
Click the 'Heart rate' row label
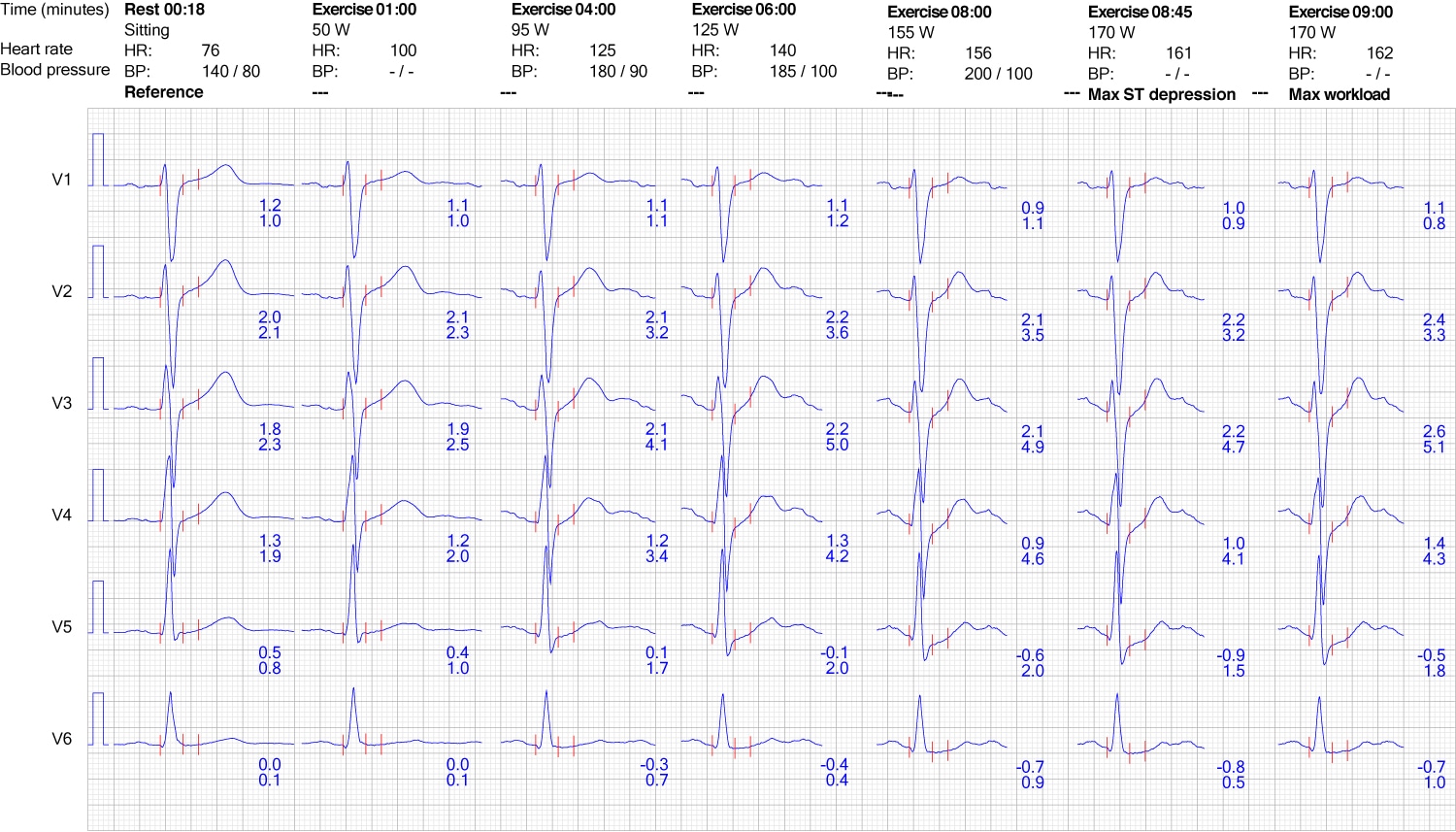point(36,50)
